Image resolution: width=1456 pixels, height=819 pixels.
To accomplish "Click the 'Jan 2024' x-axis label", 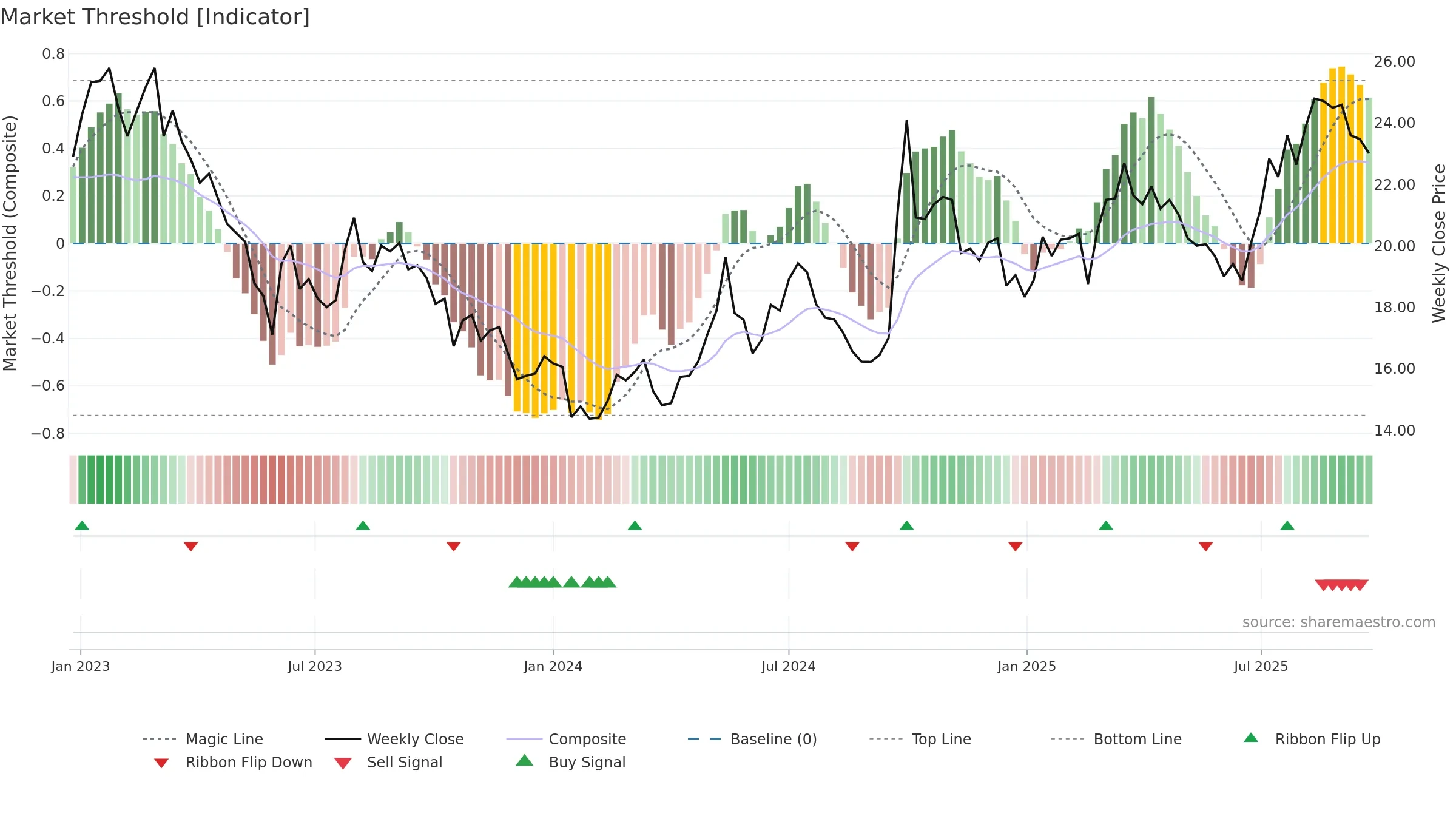I will coord(553,667).
